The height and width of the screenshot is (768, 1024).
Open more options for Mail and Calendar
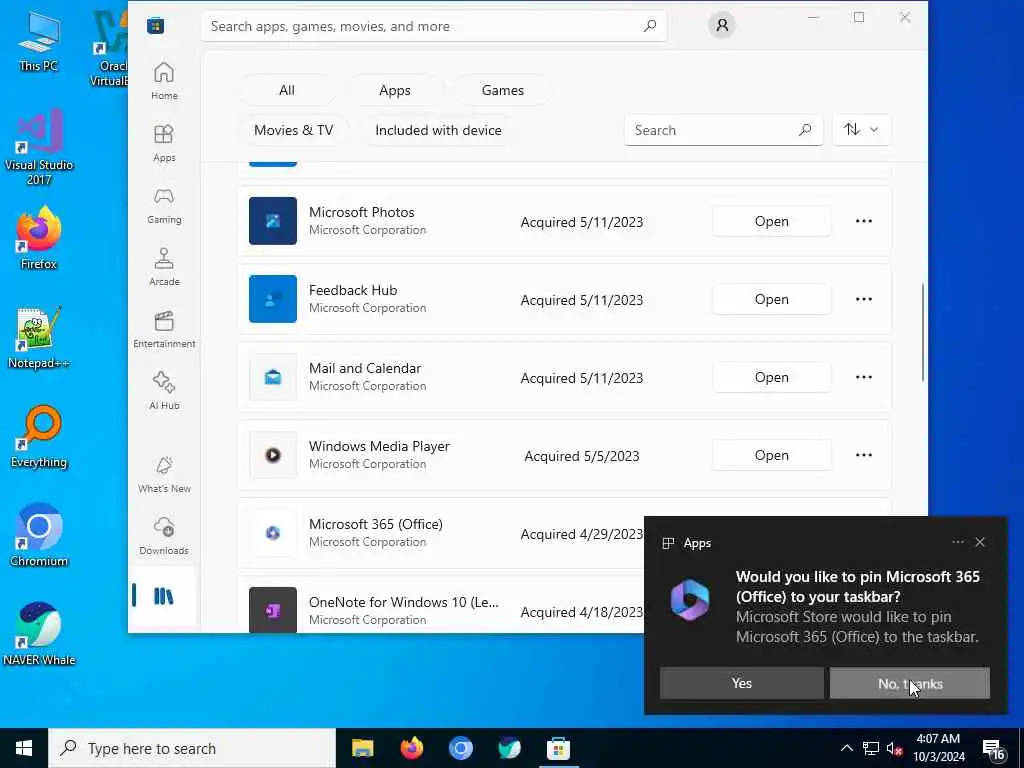pos(863,377)
